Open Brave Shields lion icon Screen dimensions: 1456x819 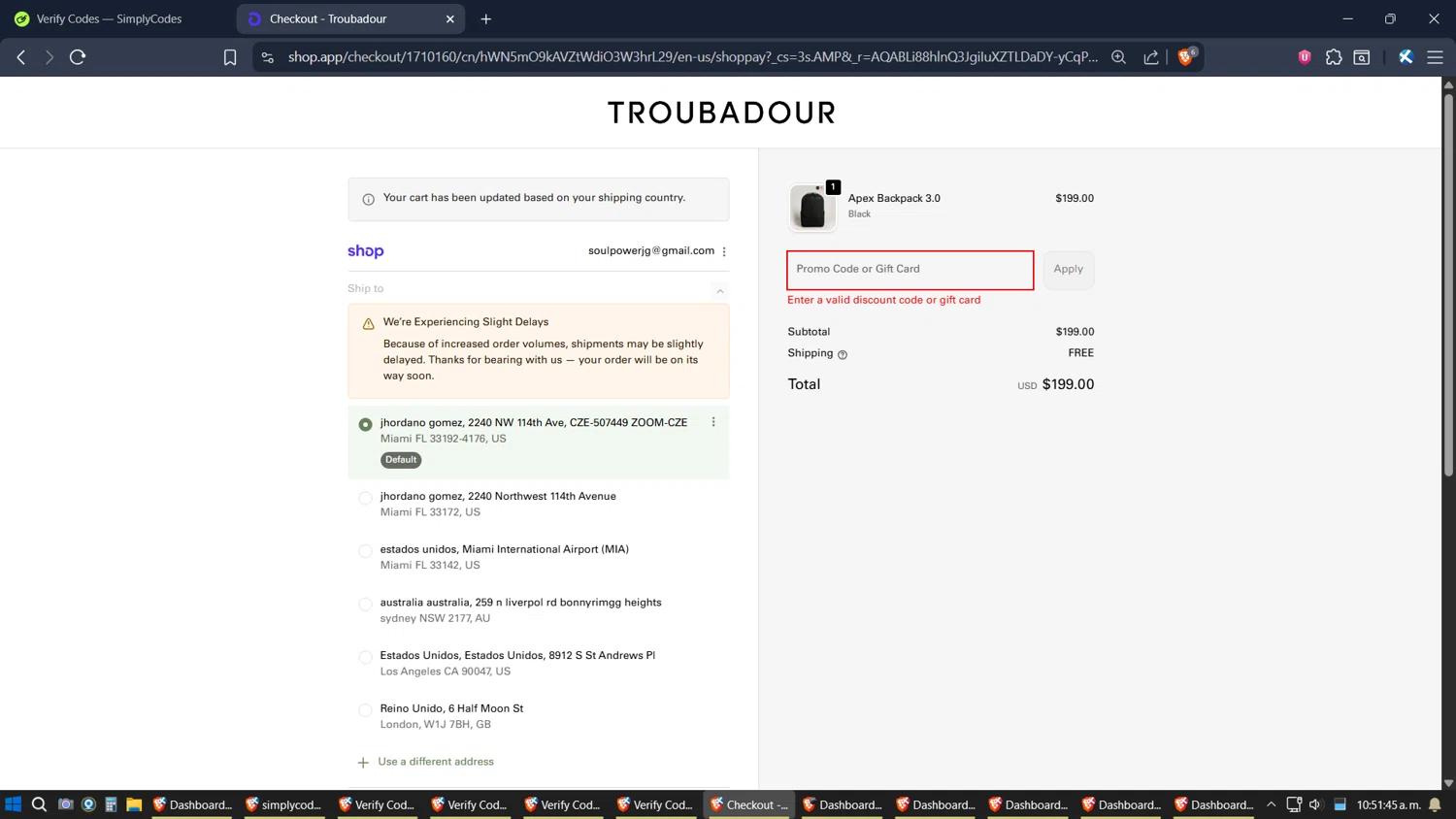pos(1185,57)
